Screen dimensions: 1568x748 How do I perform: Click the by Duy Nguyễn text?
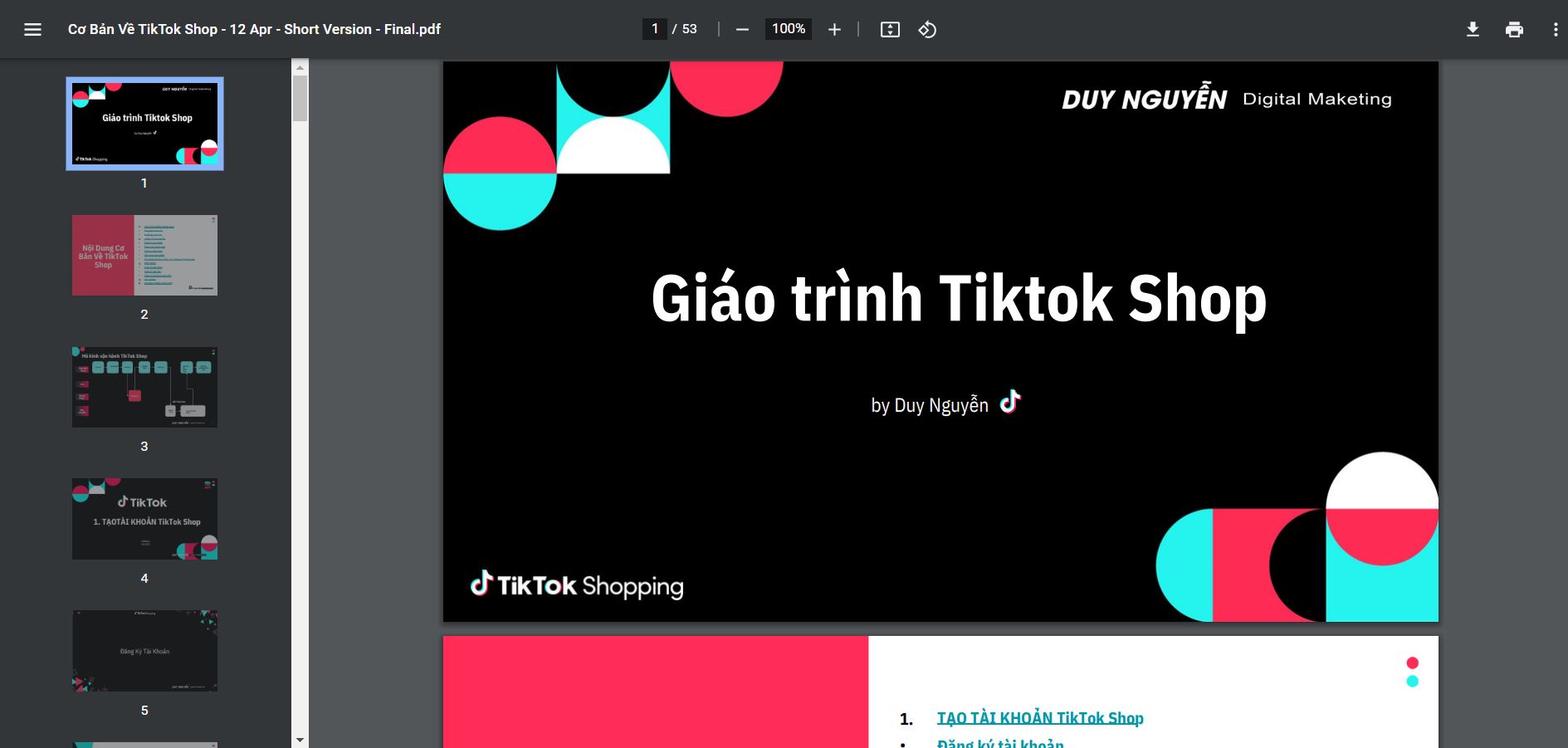coord(930,405)
